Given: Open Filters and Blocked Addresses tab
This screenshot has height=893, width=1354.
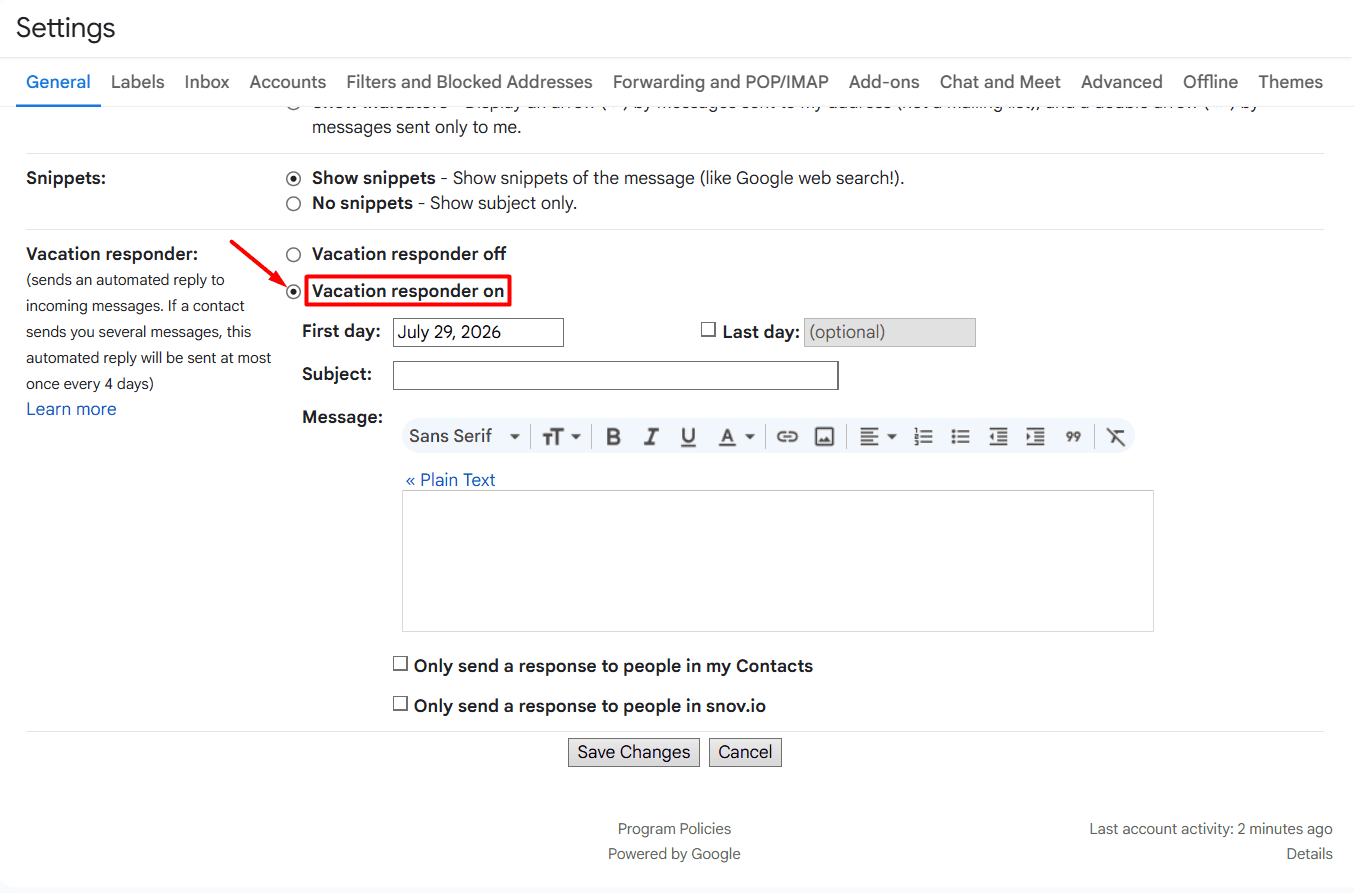Looking at the screenshot, I should [469, 82].
